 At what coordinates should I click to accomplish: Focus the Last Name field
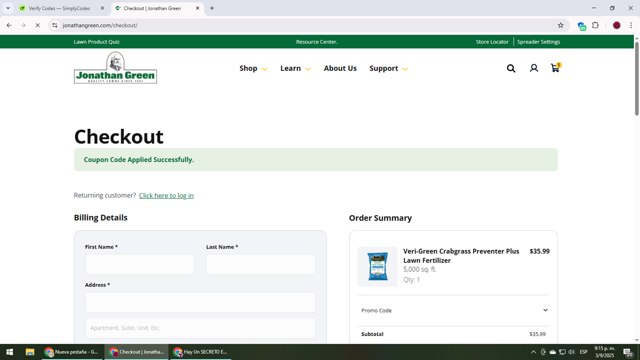260,264
